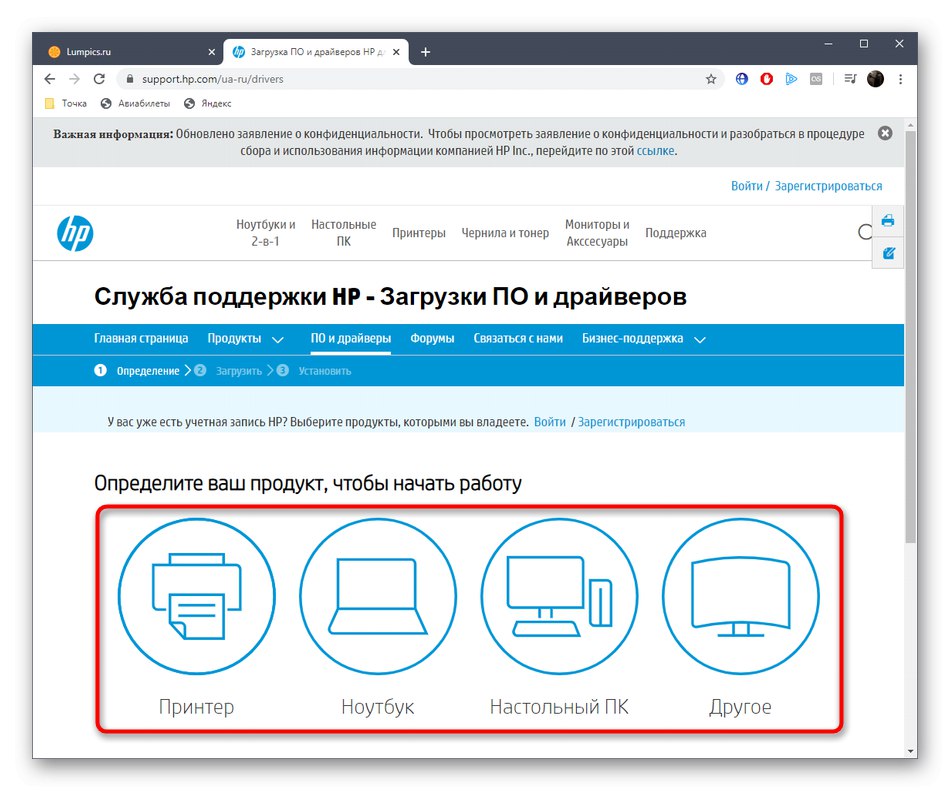Bookmark this page with the star icon

coord(711,79)
